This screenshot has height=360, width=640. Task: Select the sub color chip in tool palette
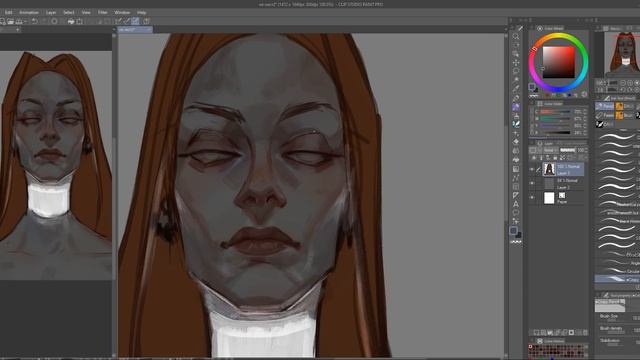click(518, 235)
